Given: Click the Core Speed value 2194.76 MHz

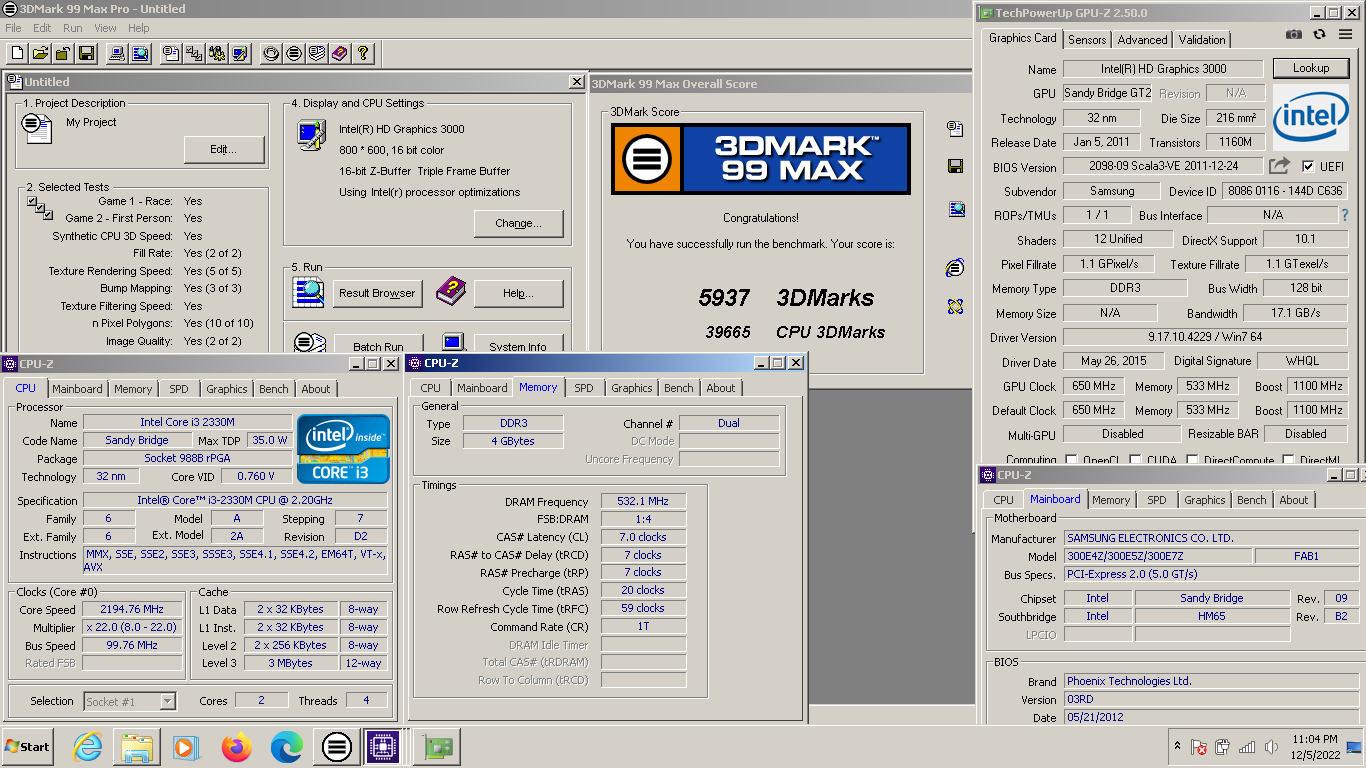Looking at the screenshot, I should pos(132,609).
